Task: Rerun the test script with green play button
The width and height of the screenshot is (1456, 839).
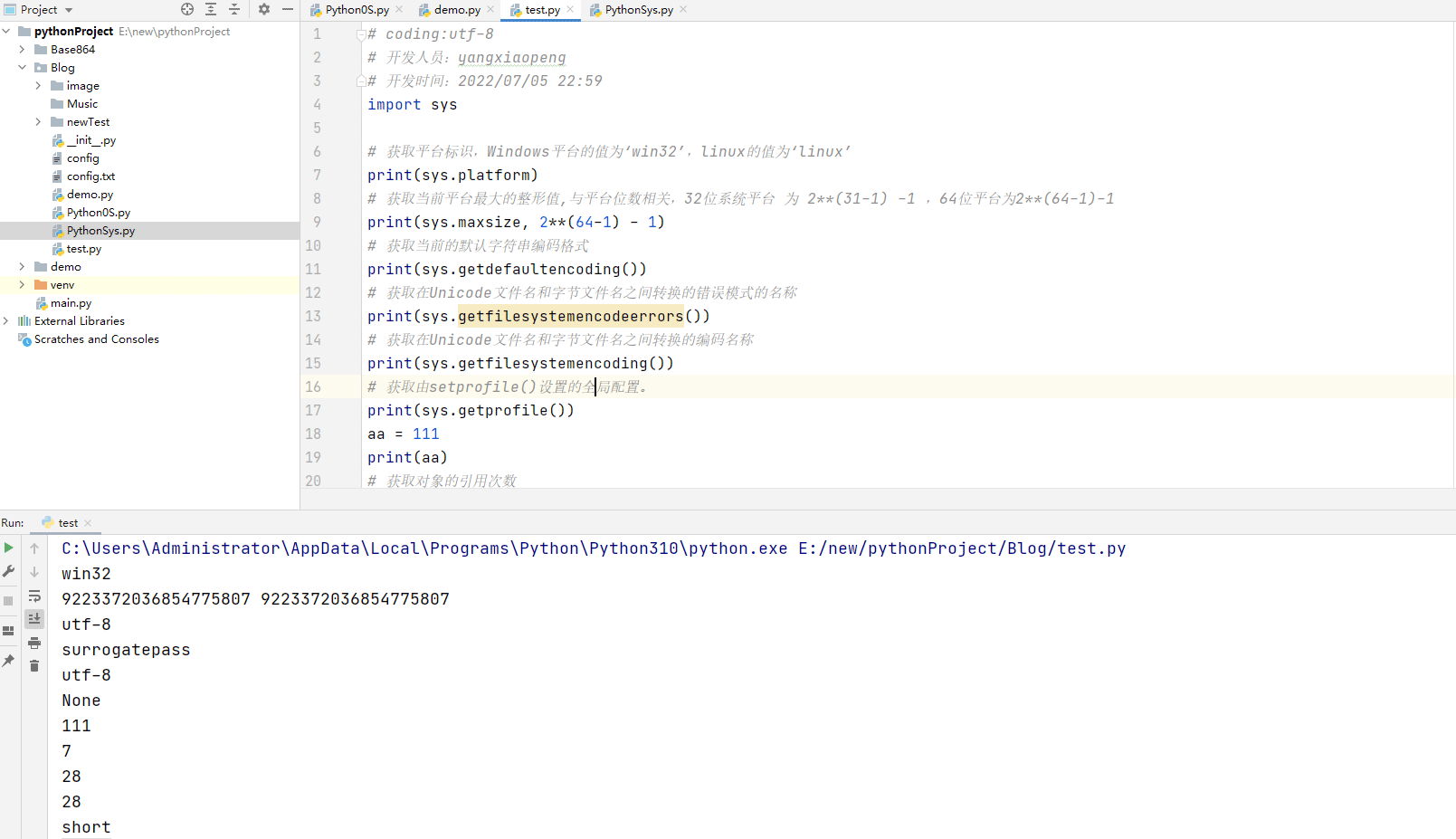Action: coord(9,548)
